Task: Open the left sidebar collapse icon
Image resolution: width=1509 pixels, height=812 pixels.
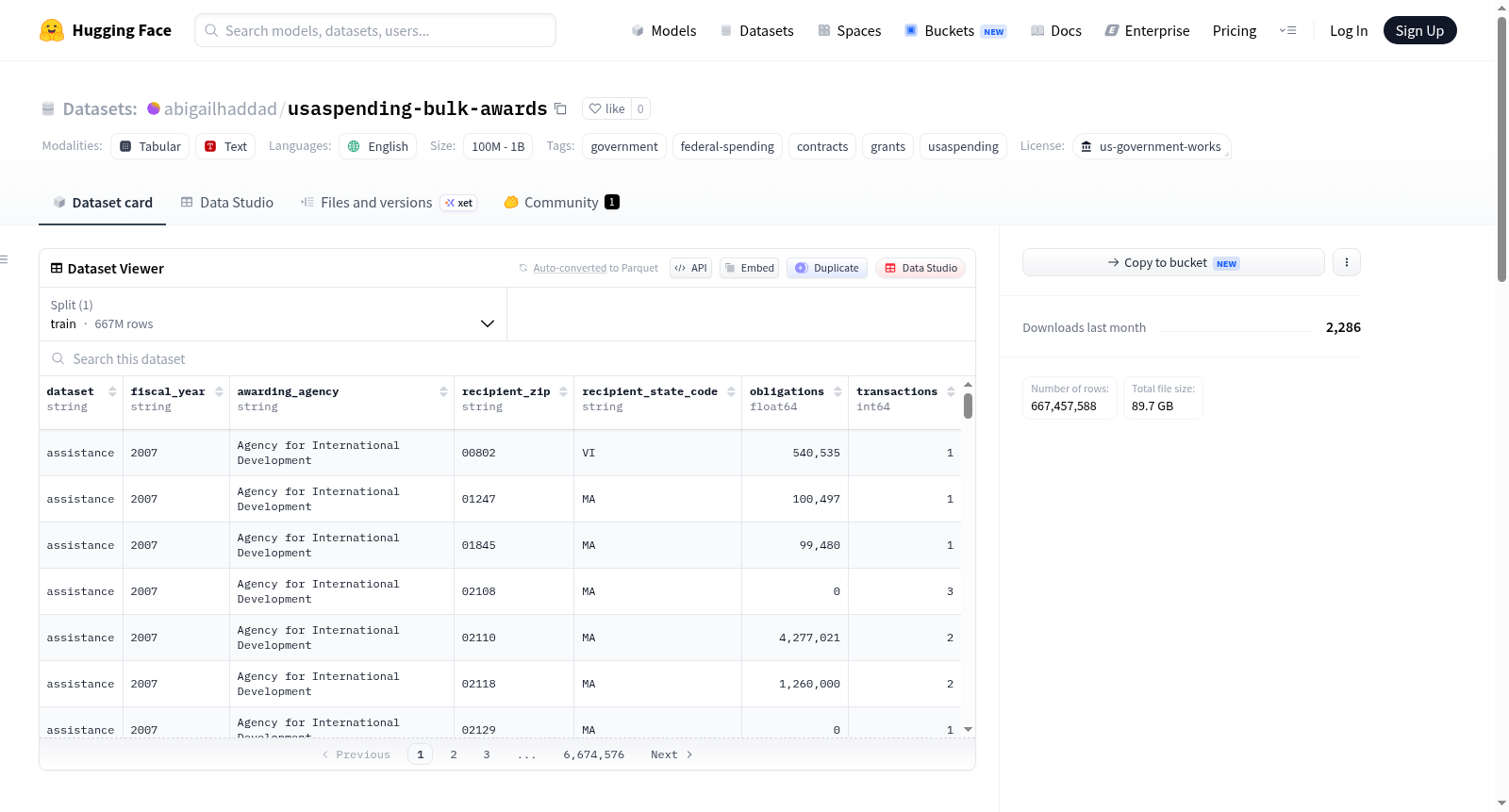Action: 5,259
